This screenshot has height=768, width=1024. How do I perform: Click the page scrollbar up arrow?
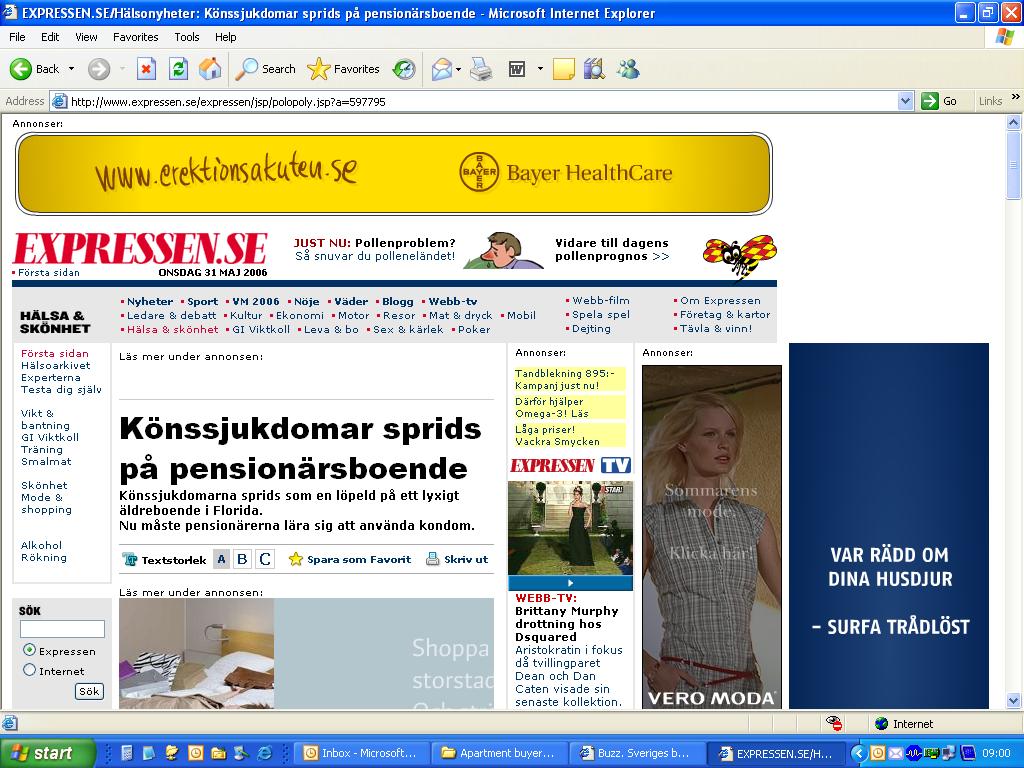pyautogui.click(x=1014, y=122)
